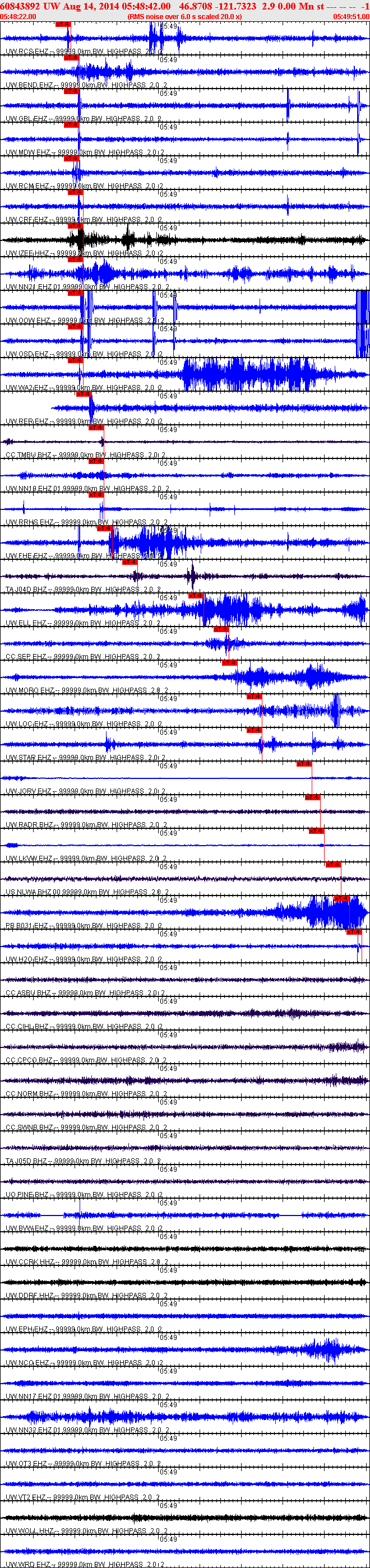Click the 05:49:51.00 end time label
The width and height of the screenshot is (370, 1568).
pos(351,16)
